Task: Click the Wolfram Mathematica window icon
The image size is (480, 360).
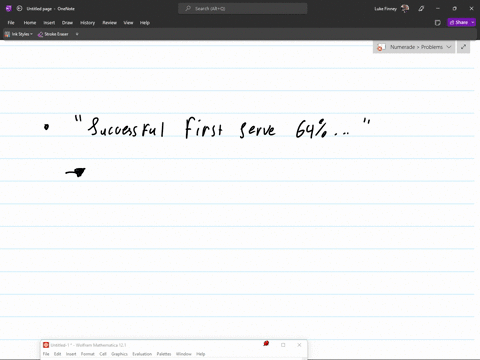Action: tap(46, 345)
